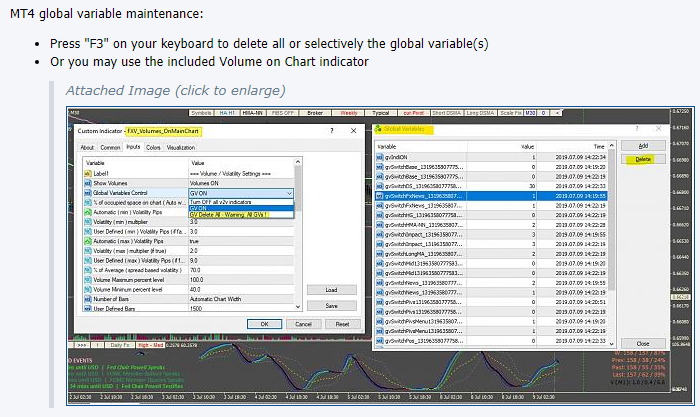The width and height of the screenshot is (700, 417).
Task: Click the High - Med news filter button
Action: point(151,345)
